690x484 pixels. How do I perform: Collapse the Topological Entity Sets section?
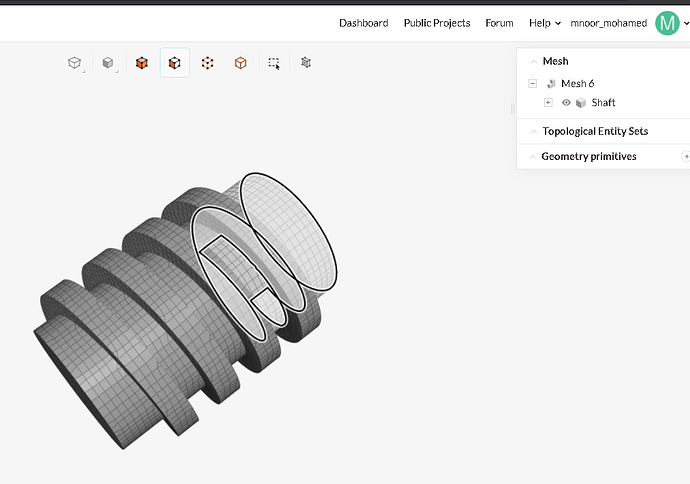click(x=533, y=131)
